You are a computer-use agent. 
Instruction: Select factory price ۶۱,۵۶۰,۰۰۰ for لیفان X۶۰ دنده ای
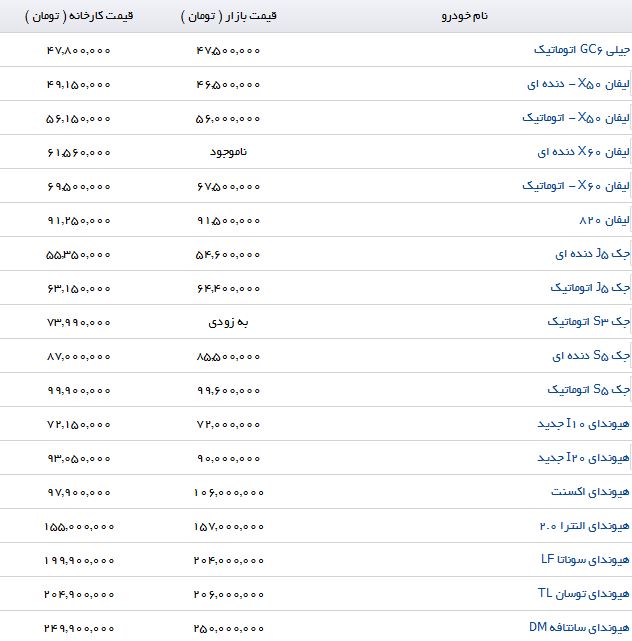coord(78,152)
